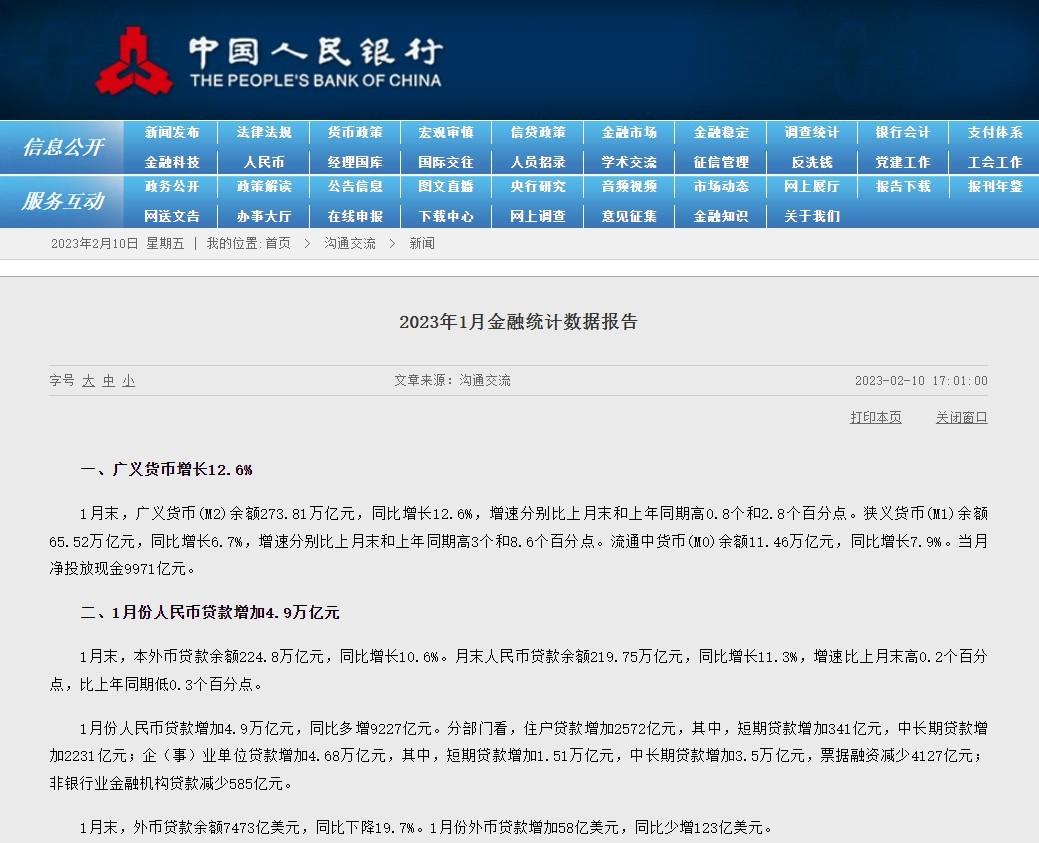Set font size to 小

pos(128,381)
